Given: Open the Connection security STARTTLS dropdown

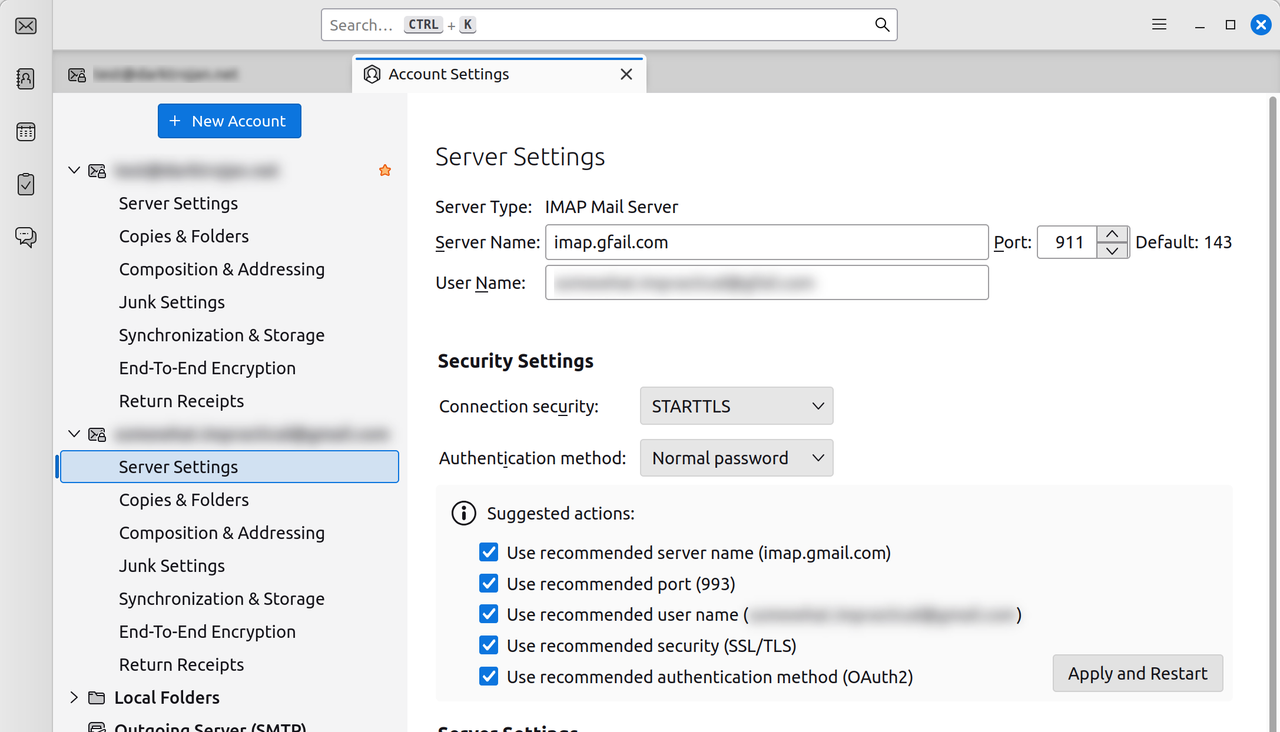Looking at the screenshot, I should 736,406.
